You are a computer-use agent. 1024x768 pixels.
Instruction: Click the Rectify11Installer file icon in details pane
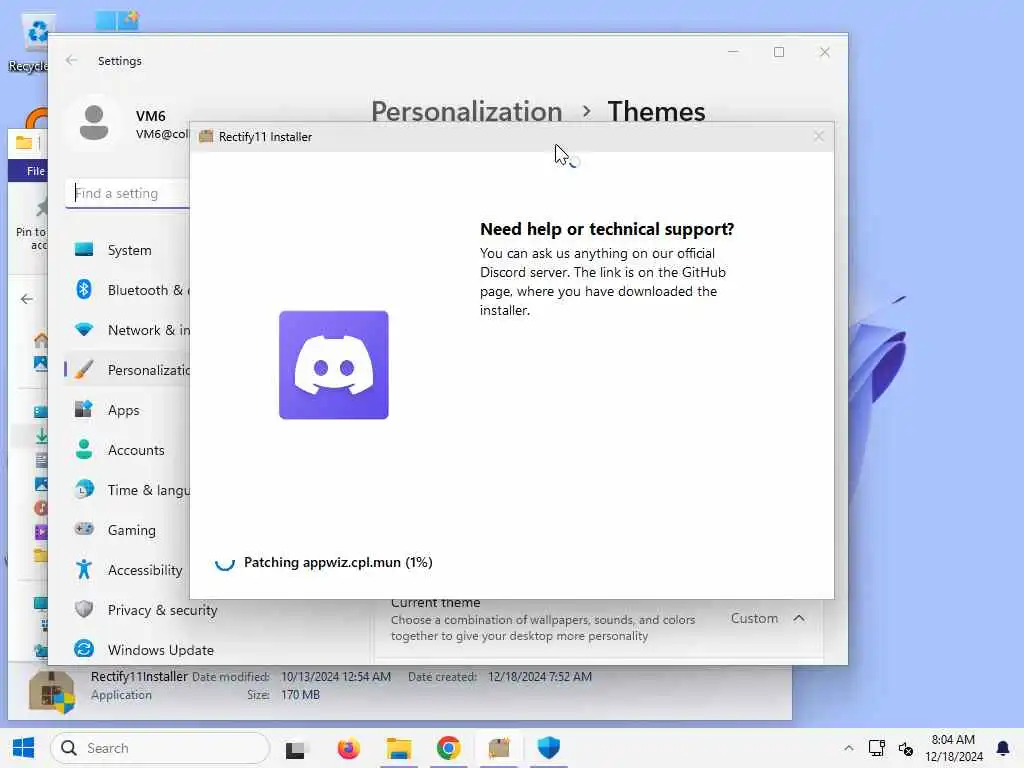pos(52,691)
